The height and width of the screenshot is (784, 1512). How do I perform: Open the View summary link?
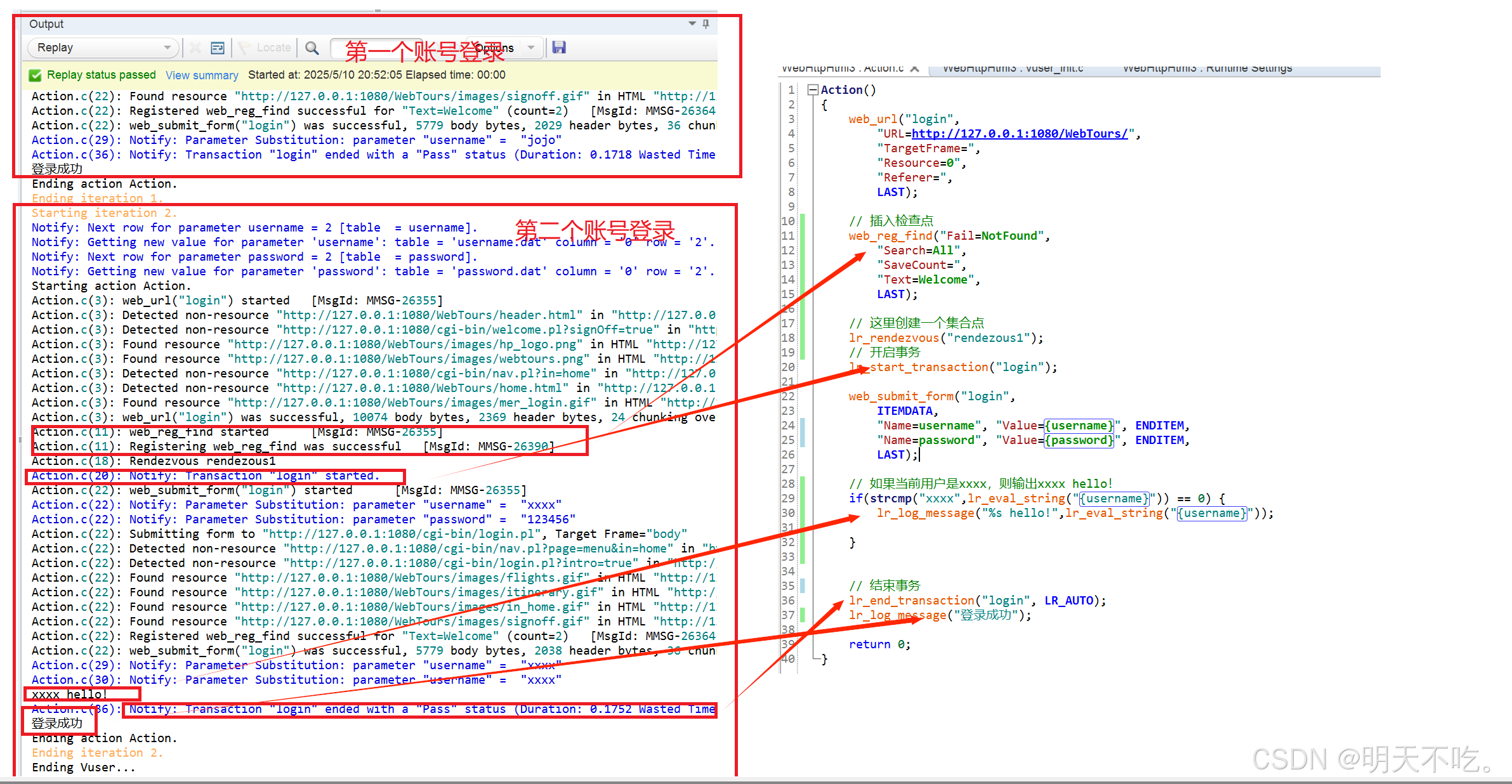pos(202,75)
